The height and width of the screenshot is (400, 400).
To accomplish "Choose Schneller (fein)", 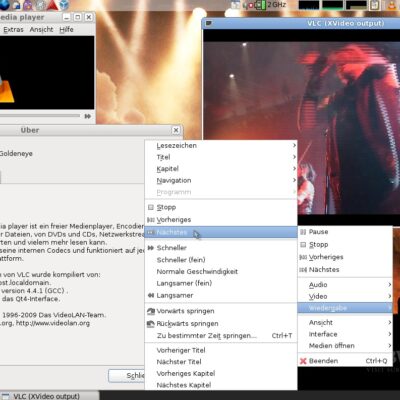I will tap(221, 260).
